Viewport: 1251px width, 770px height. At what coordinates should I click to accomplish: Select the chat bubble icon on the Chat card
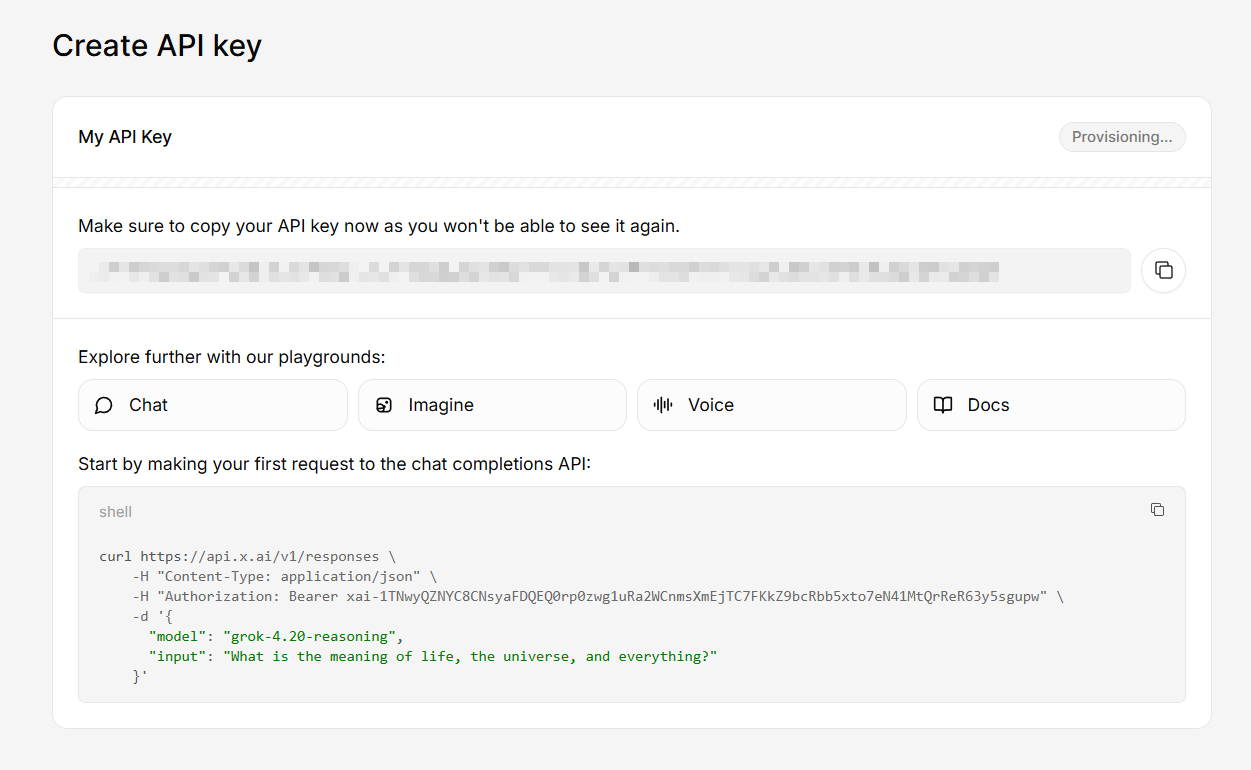pos(103,405)
